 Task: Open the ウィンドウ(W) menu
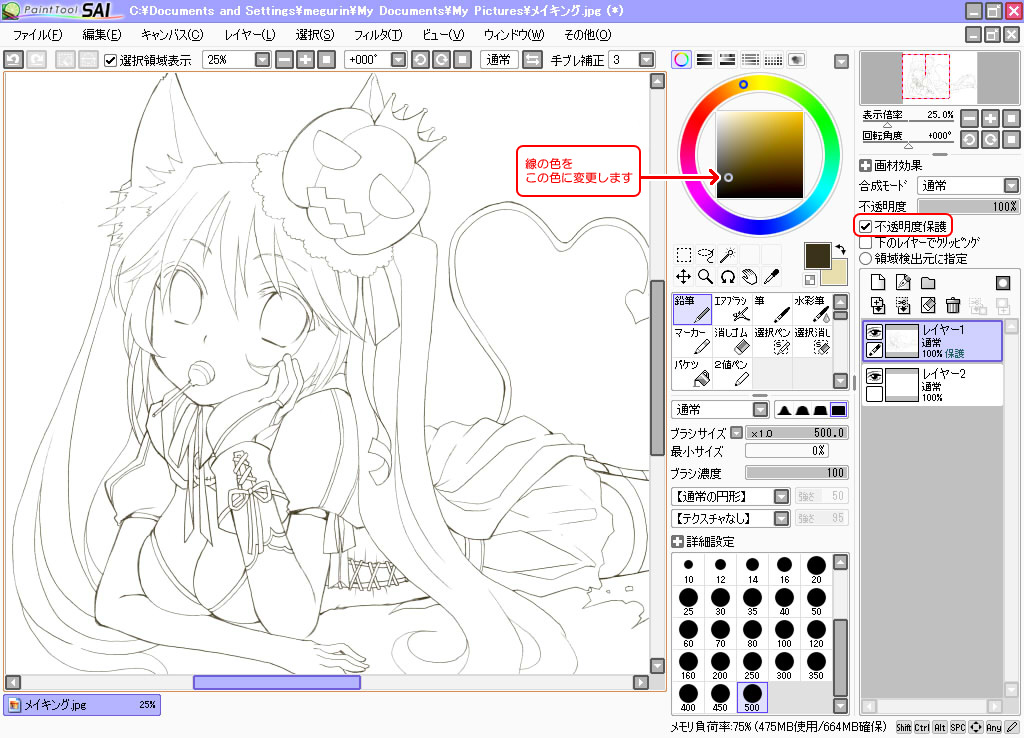pos(514,35)
